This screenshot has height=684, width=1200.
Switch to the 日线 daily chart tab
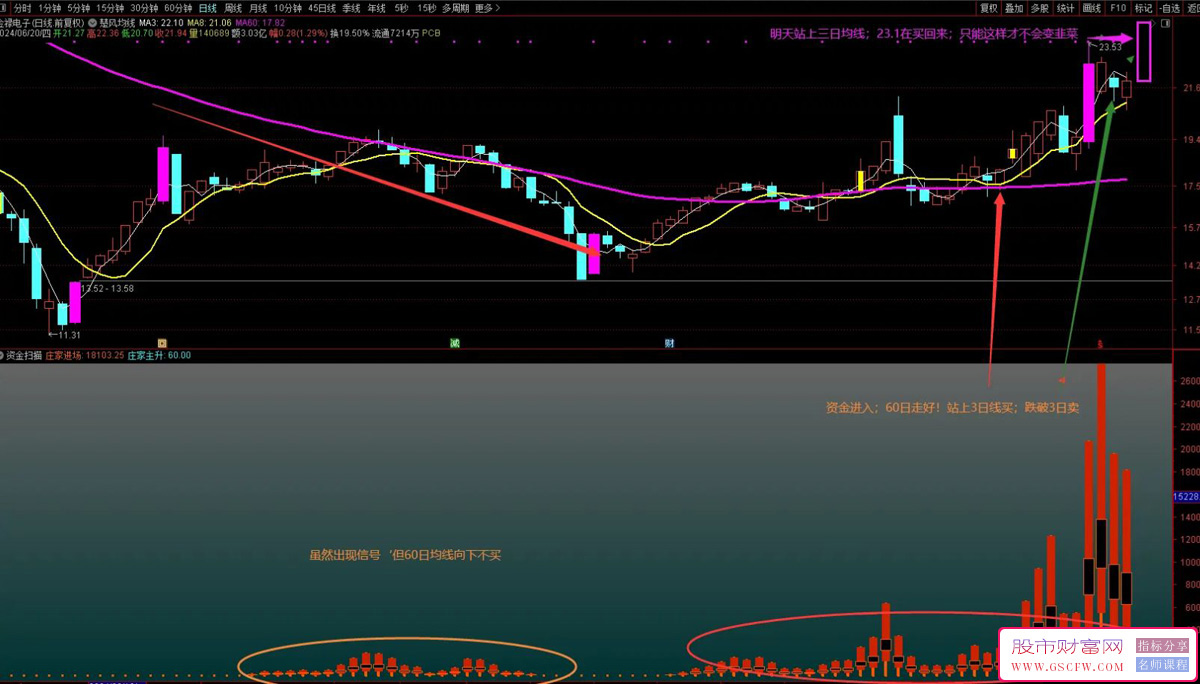207,8
